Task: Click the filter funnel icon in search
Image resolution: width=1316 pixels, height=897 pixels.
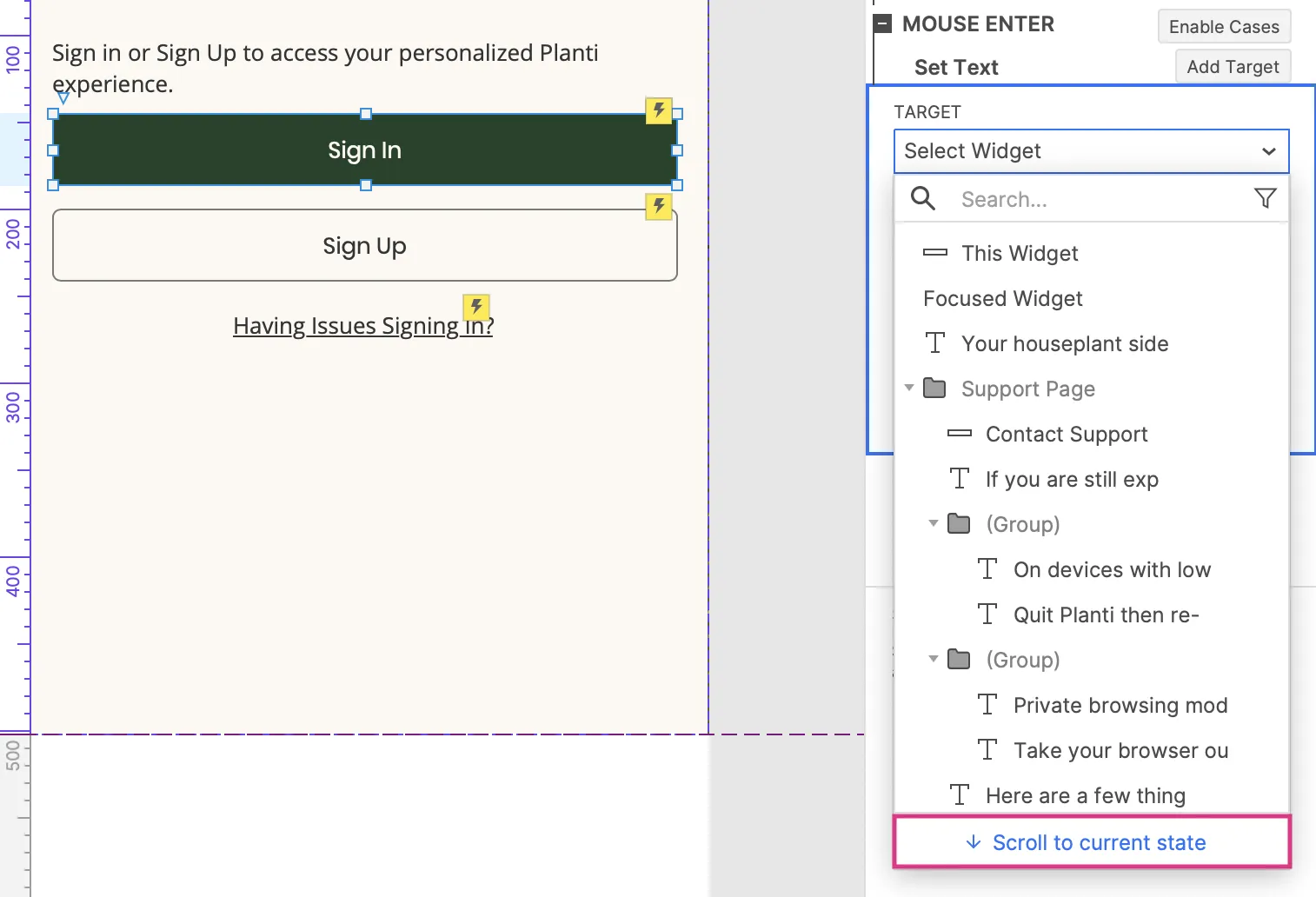Action: [1265, 199]
